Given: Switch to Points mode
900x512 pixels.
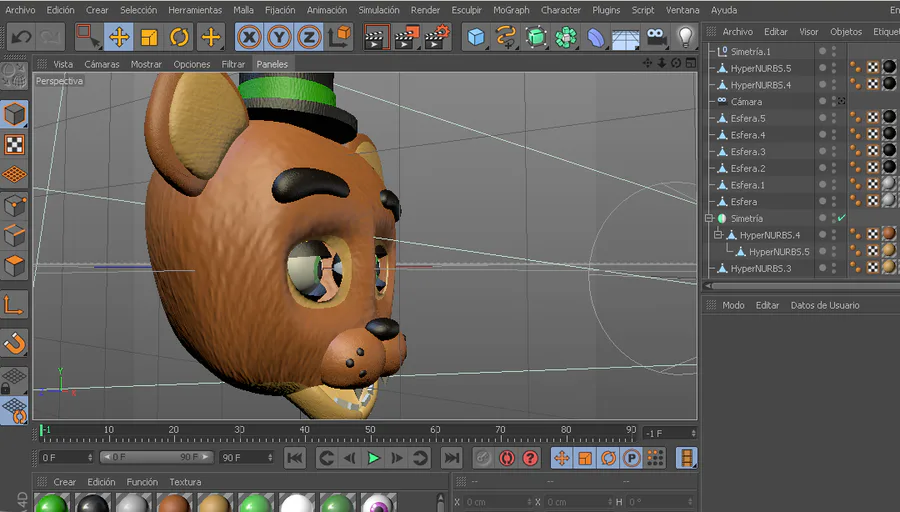Looking at the screenshot, I should click(14, 205).
